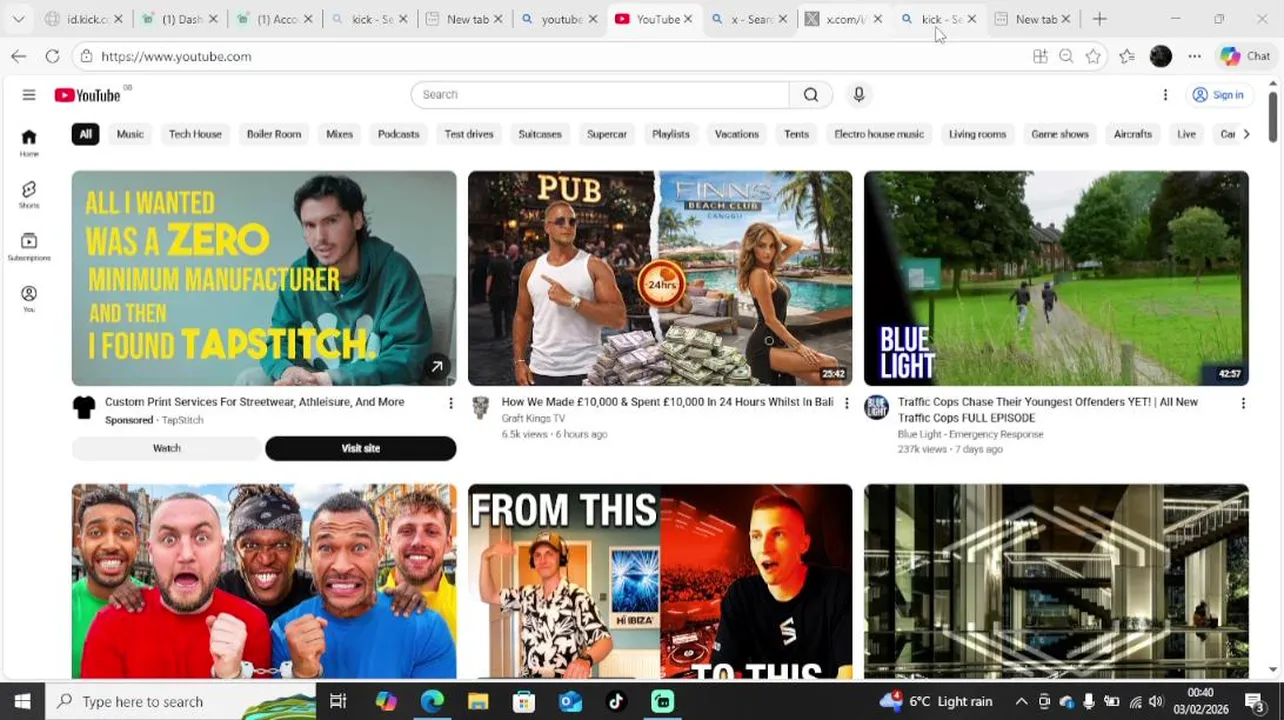Open browser zoom control icon
The height and width of the screenshot is (720, 1284).
tap(1066, 57)
